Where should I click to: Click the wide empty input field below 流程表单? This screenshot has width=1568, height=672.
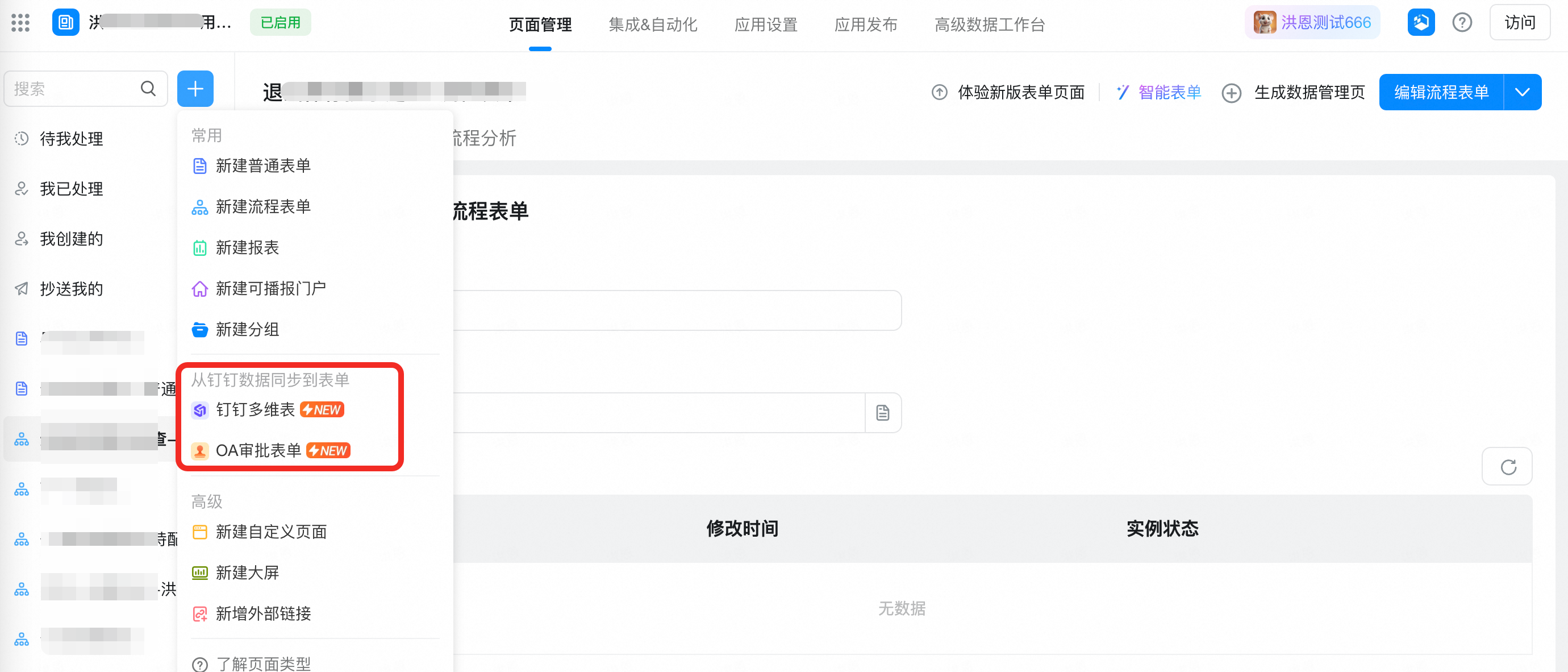677,310
